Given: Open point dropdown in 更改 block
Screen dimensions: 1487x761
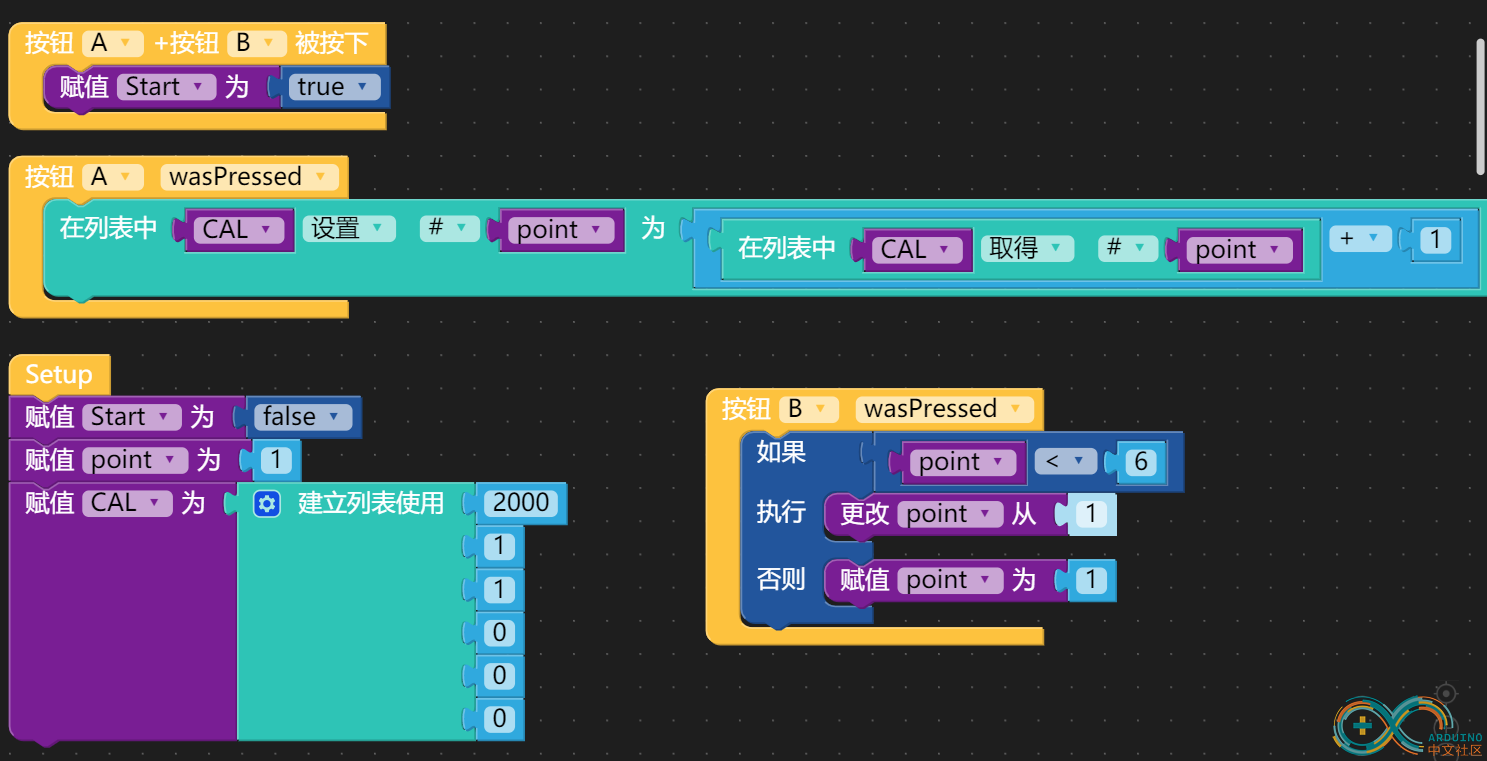Looking at the screenshot, I should coord(950,514).
